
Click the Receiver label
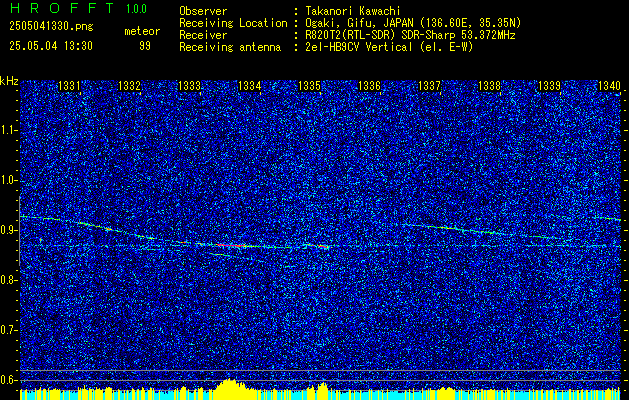click(x=203, y=35)
